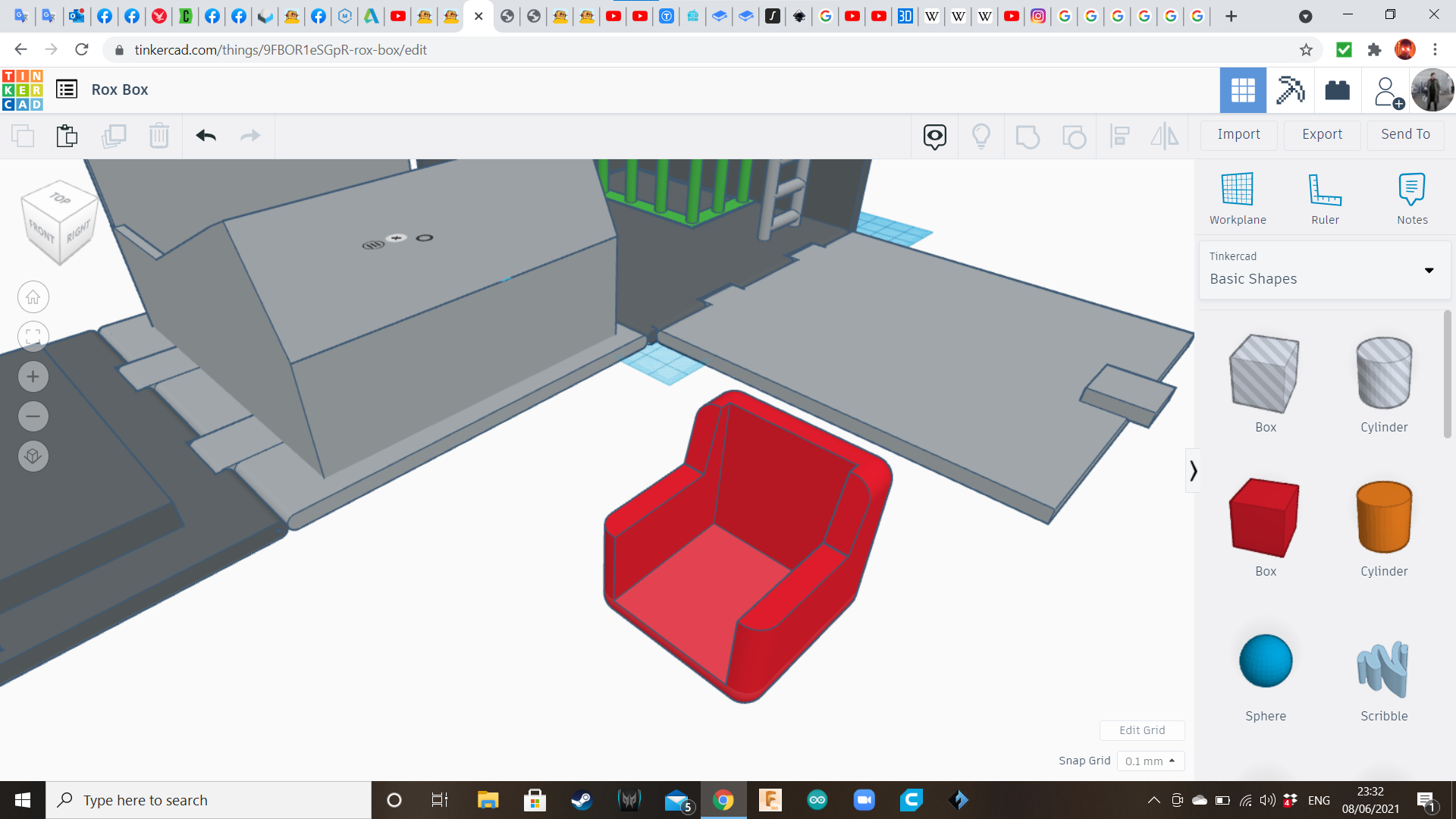Click the Export button
This screenshot has height=819, width=1456.
pyautogui.click(x=1322, y=134)
